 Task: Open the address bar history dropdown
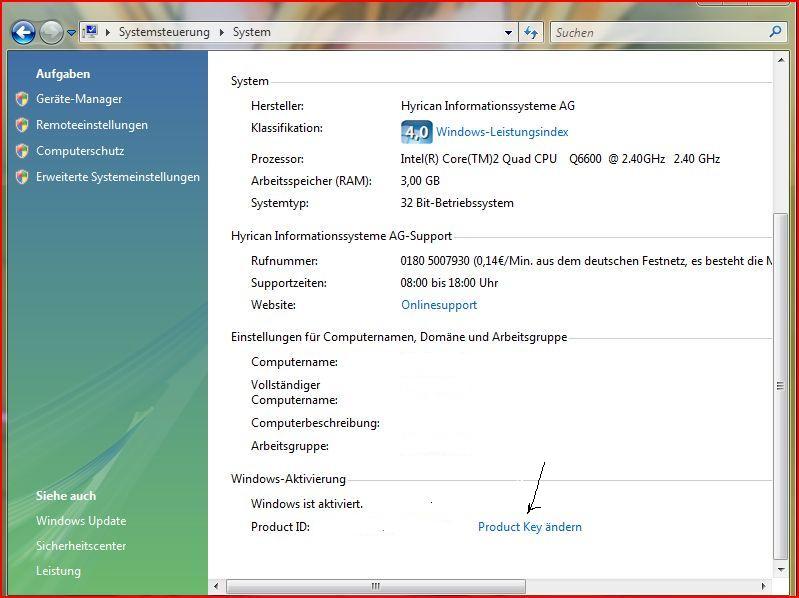508,33
